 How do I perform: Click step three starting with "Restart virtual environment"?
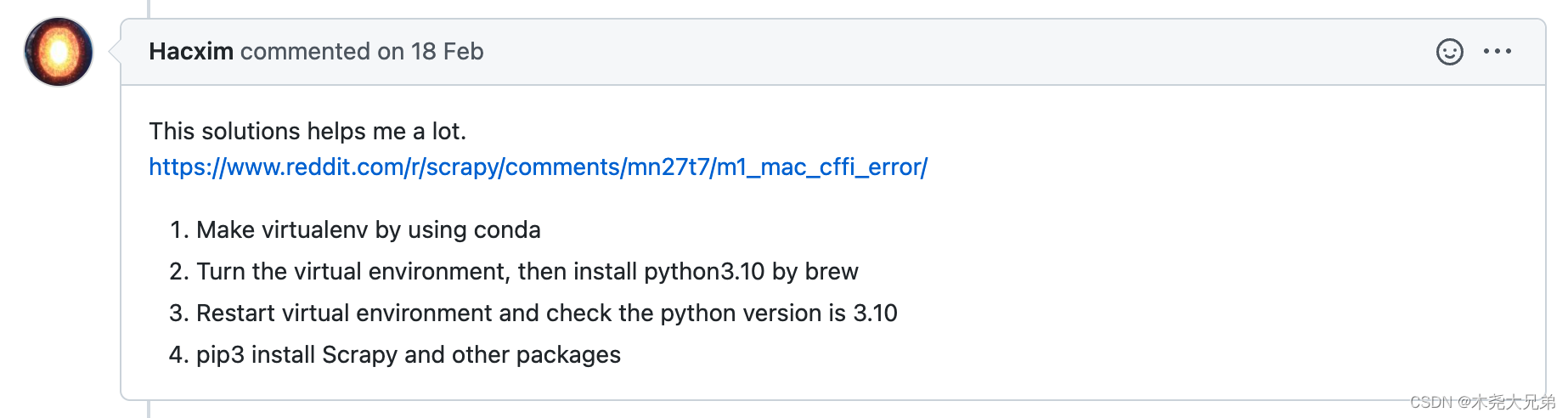tap(546, 313)
